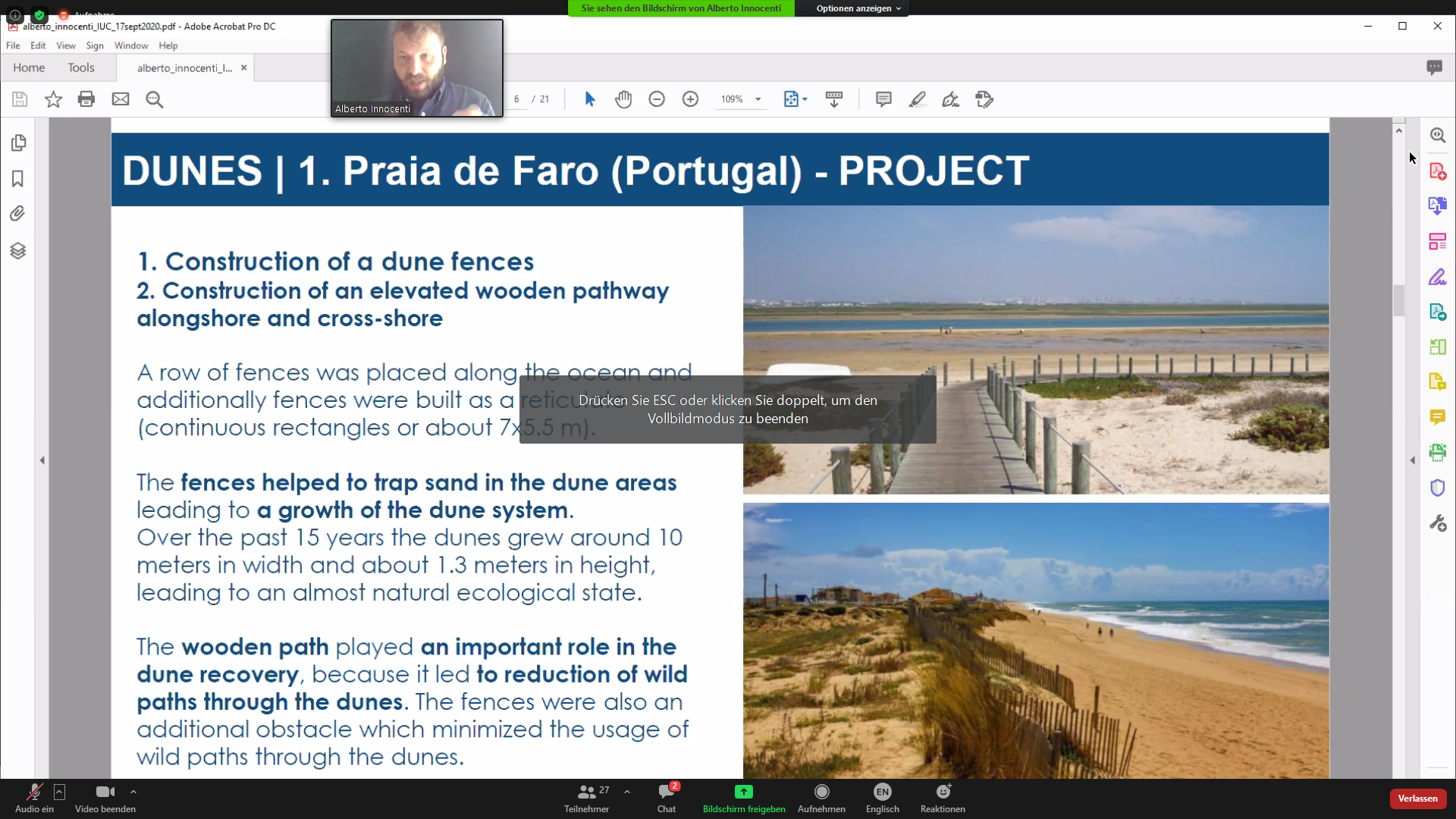
Task: Switch to the Tools tab
Action: 81,67
